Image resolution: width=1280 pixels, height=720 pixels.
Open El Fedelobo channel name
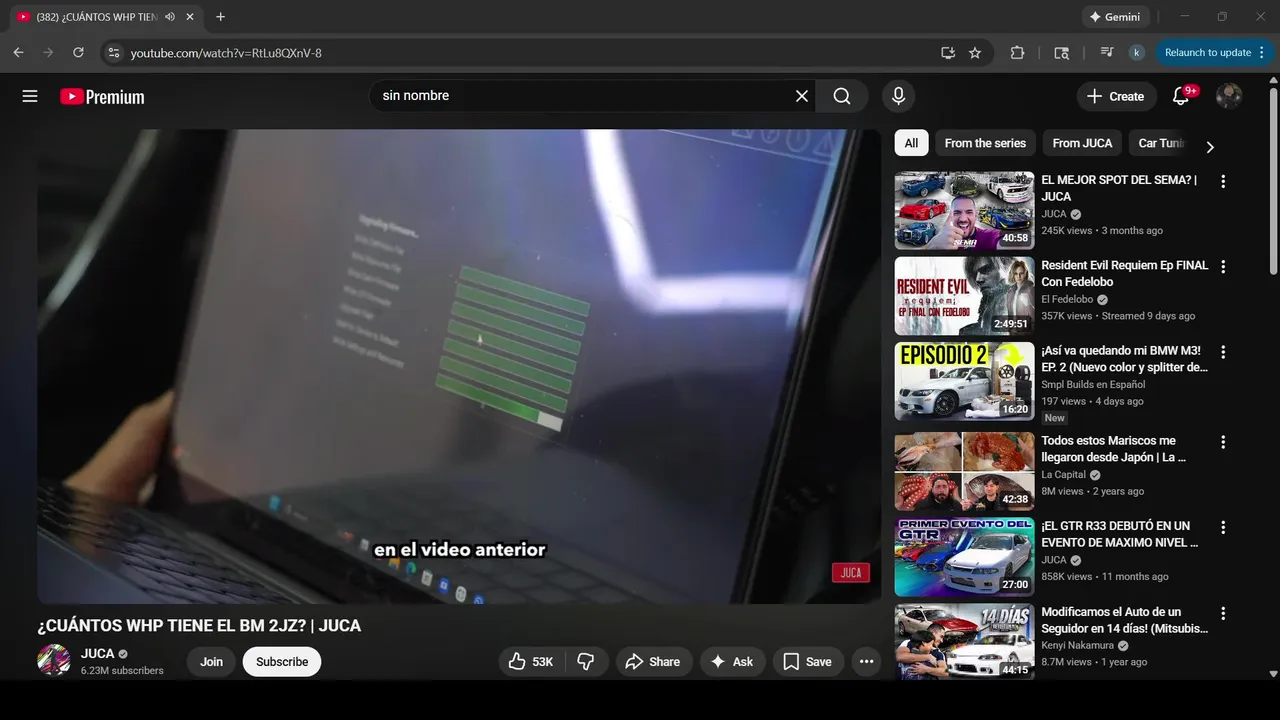click(1067, 299)
